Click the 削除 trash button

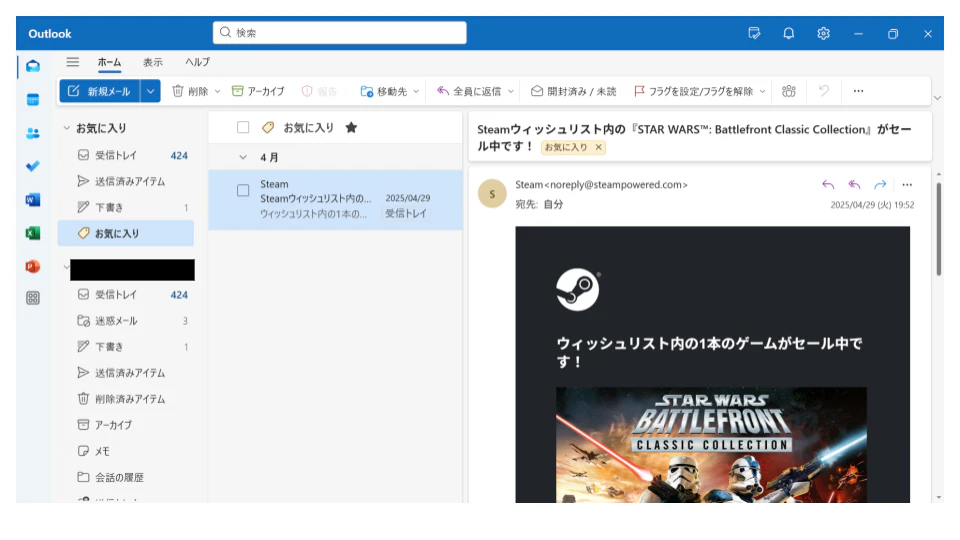tap(190, 91)
